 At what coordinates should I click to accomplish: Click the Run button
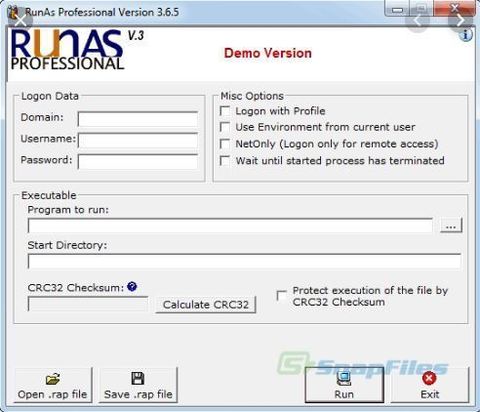point(344,385)
